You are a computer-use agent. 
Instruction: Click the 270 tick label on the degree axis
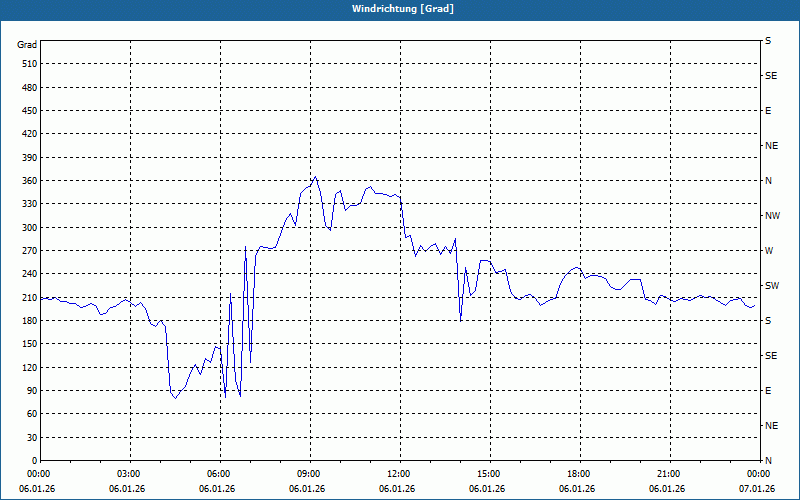30,251
